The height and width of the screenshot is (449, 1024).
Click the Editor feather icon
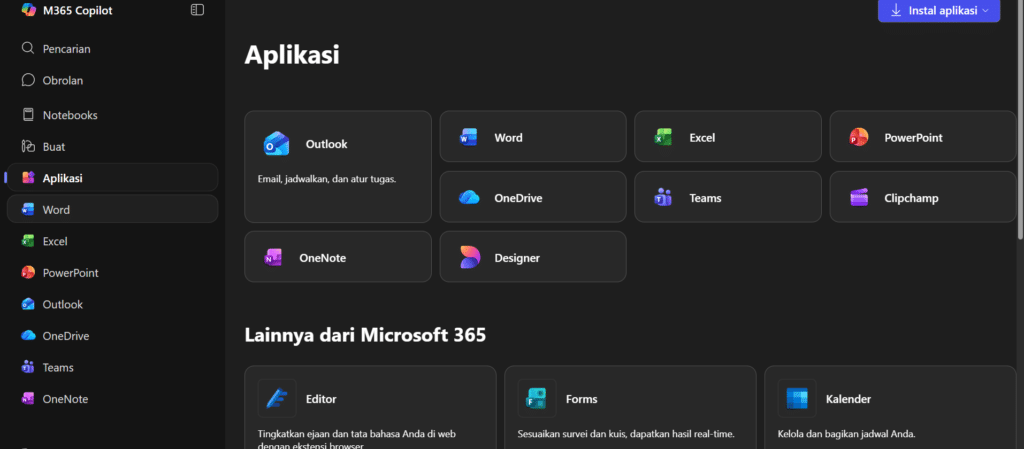276,398
